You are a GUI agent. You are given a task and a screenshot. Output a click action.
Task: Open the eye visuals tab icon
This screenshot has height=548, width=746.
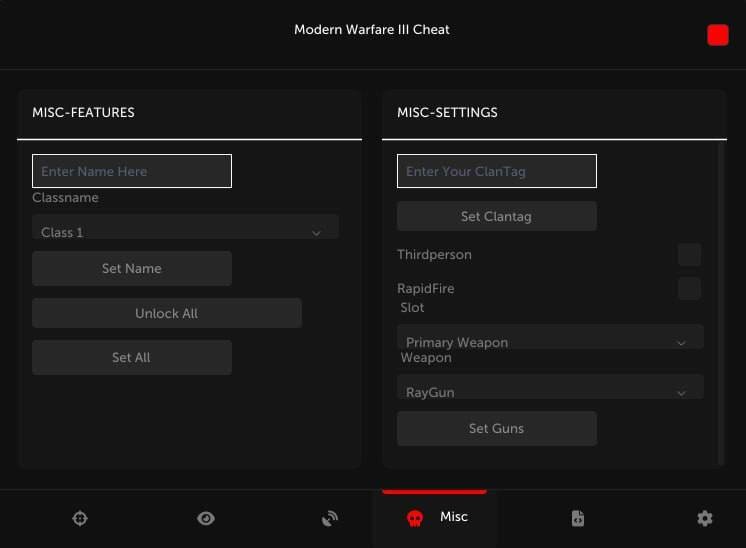(x=206, y=518)
